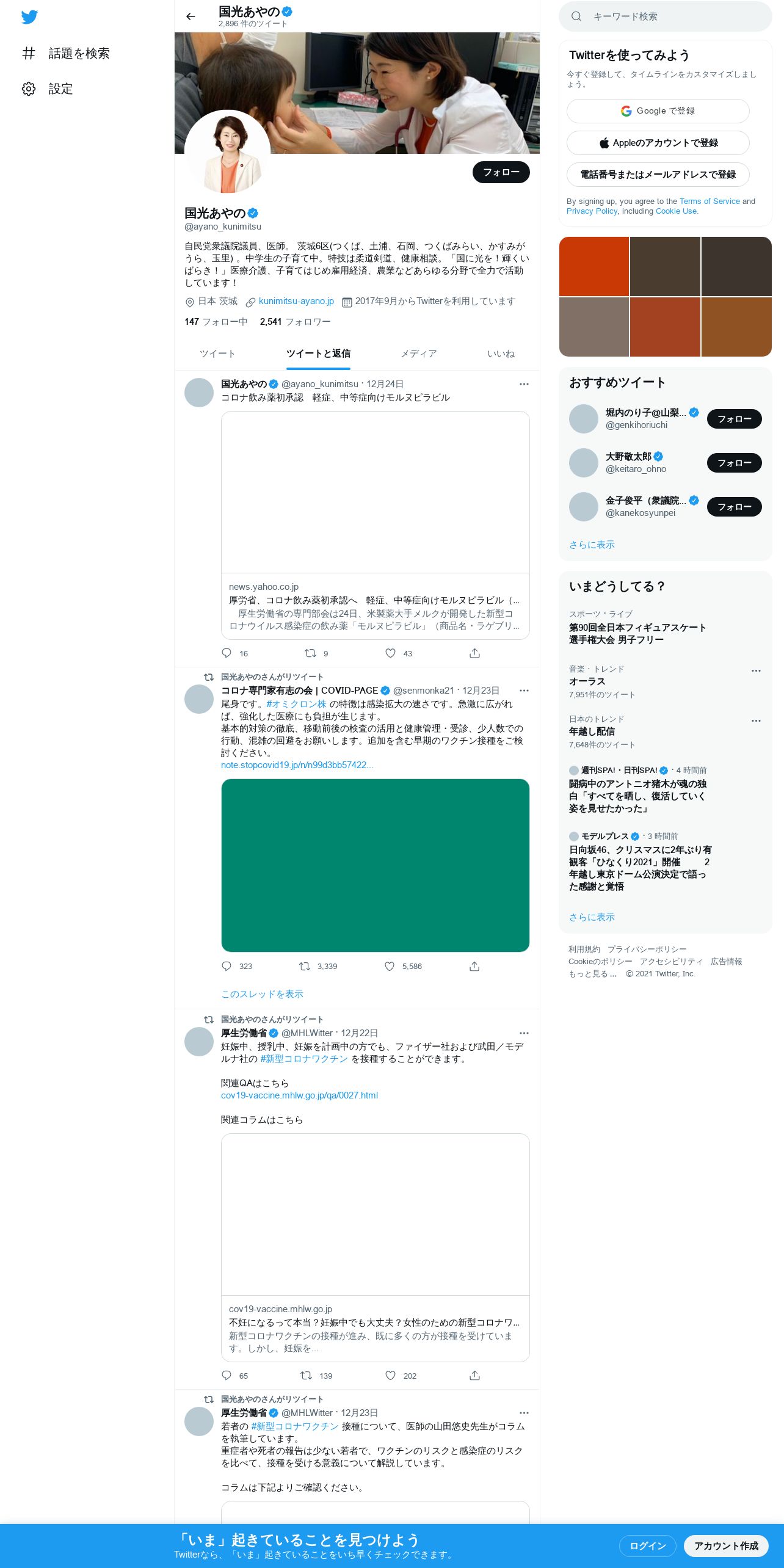Open the Privacy Policy link
Viewport: 784px width, 1568px height.
pyautogui.click(x=592, y=211)
